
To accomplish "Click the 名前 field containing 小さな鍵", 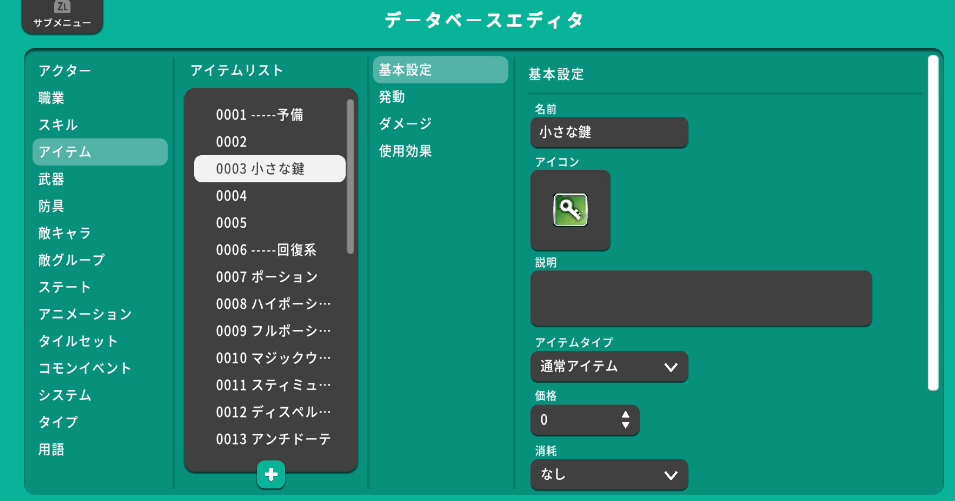I will tap(609, 132).
